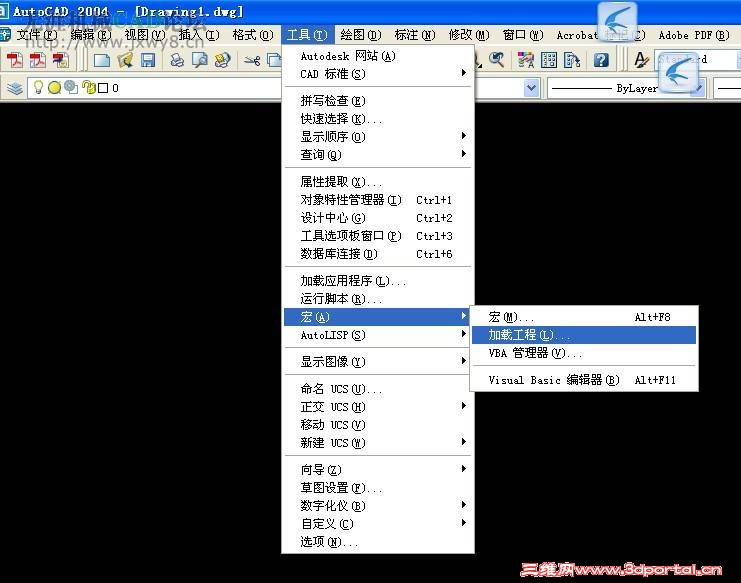The width and height of the screenshot is (741, 583).
Task: Click the second Acrobat PDF toolbar icon
Action: click(37, 60)
